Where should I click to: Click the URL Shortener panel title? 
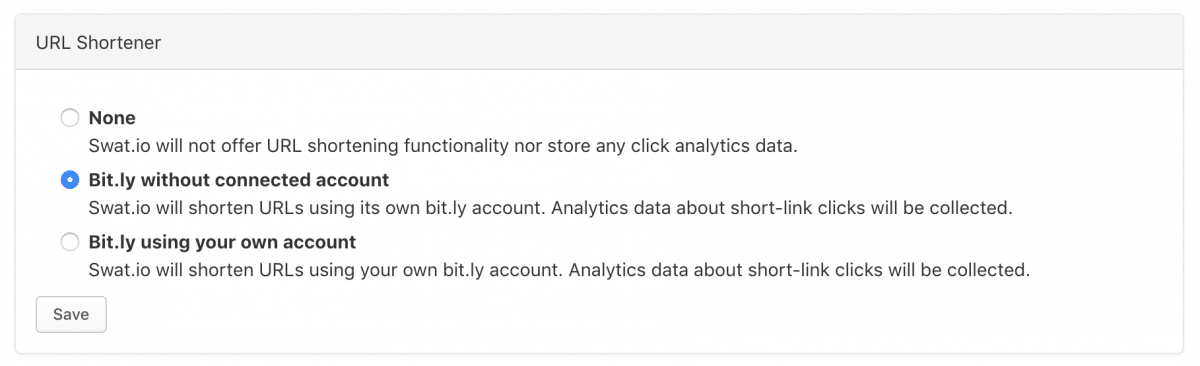(99, 42)
